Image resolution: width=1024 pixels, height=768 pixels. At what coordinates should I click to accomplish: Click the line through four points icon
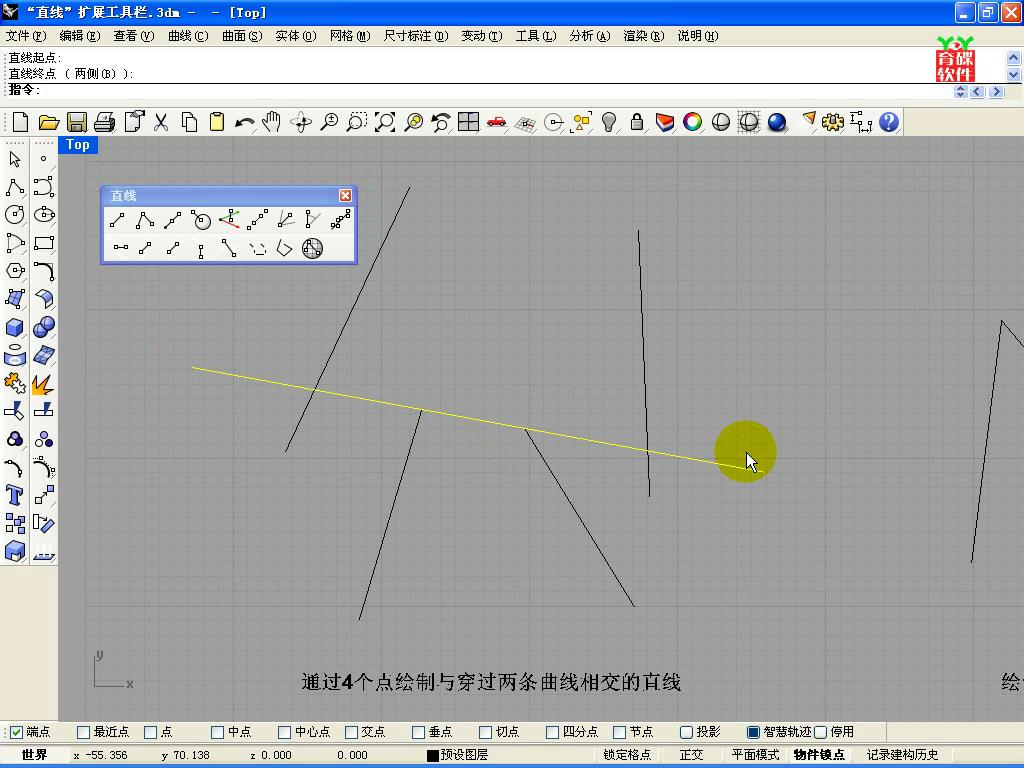(x=257, y=220)
